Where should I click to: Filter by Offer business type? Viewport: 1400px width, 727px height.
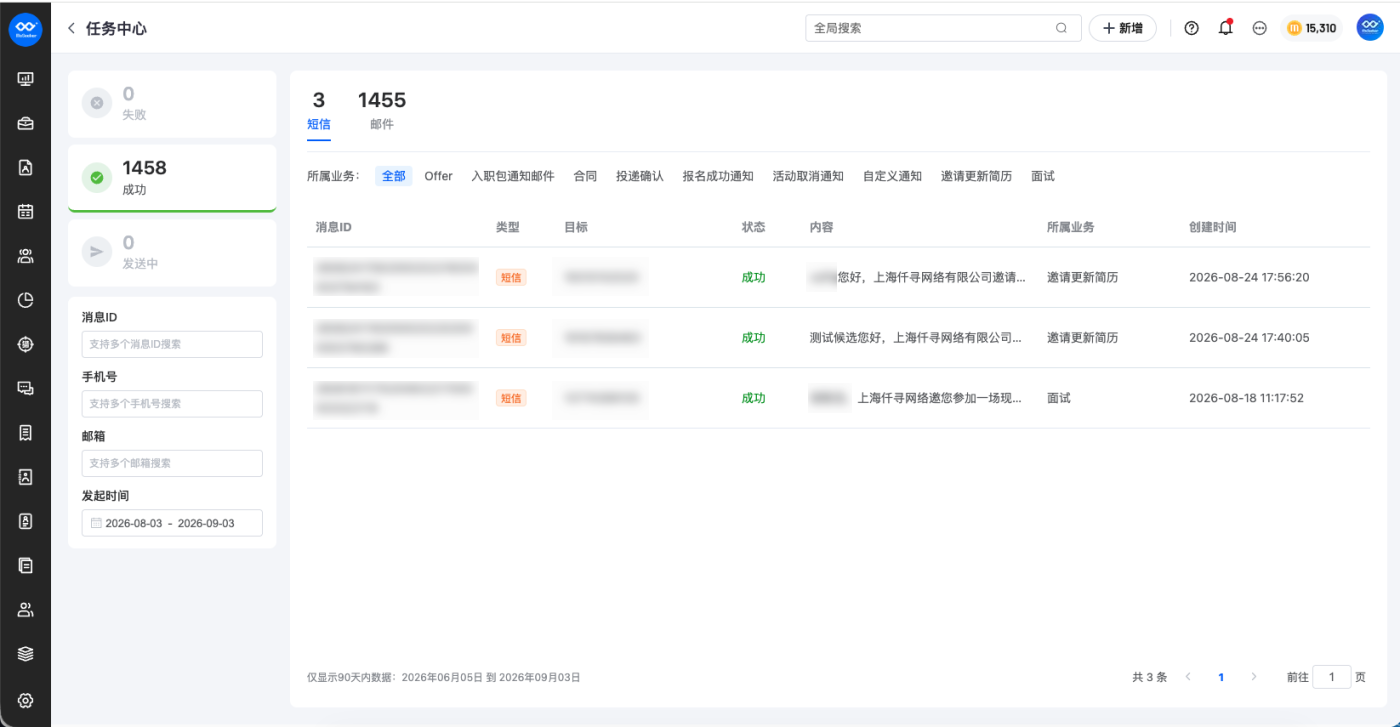tap(438, 176)
